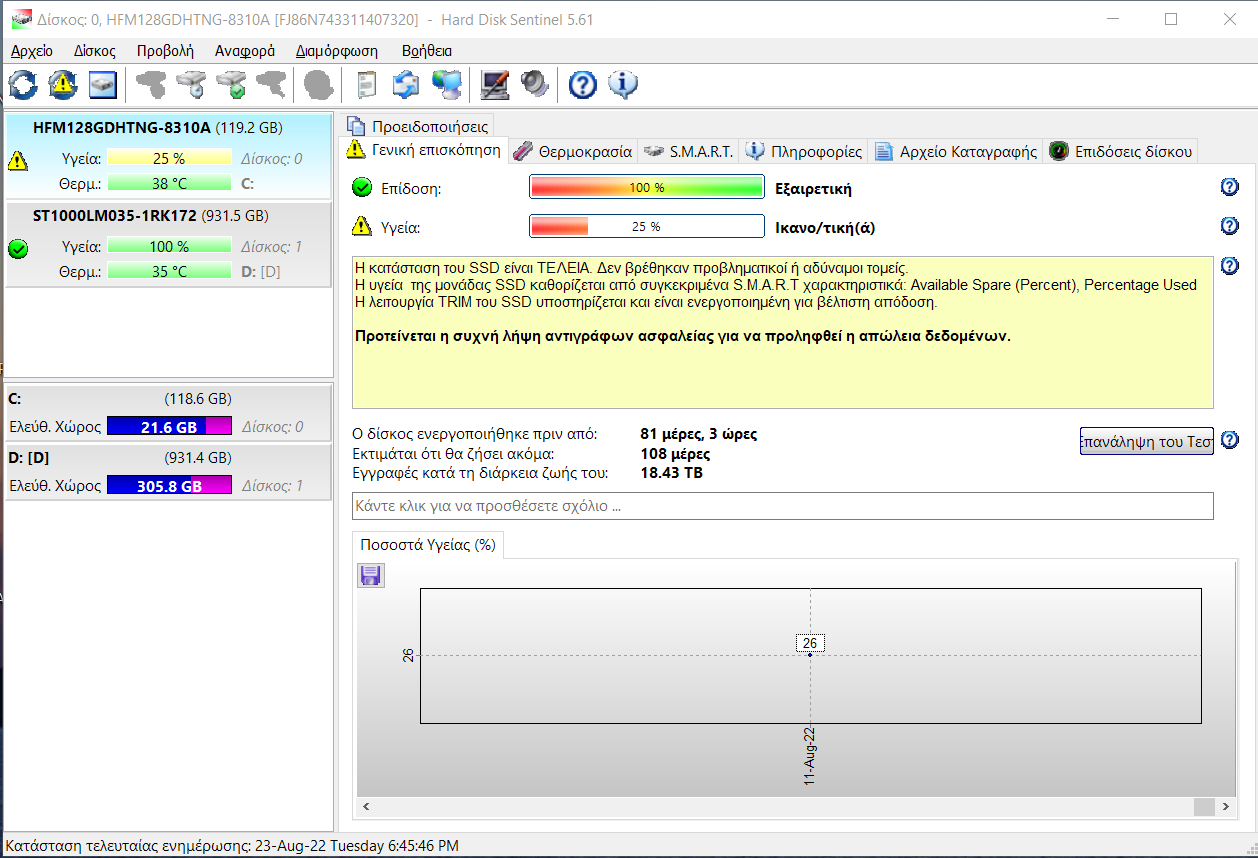Click the Hard Disk Sentinel title bar icon
1258x858 pixels.
pos(20,18)
